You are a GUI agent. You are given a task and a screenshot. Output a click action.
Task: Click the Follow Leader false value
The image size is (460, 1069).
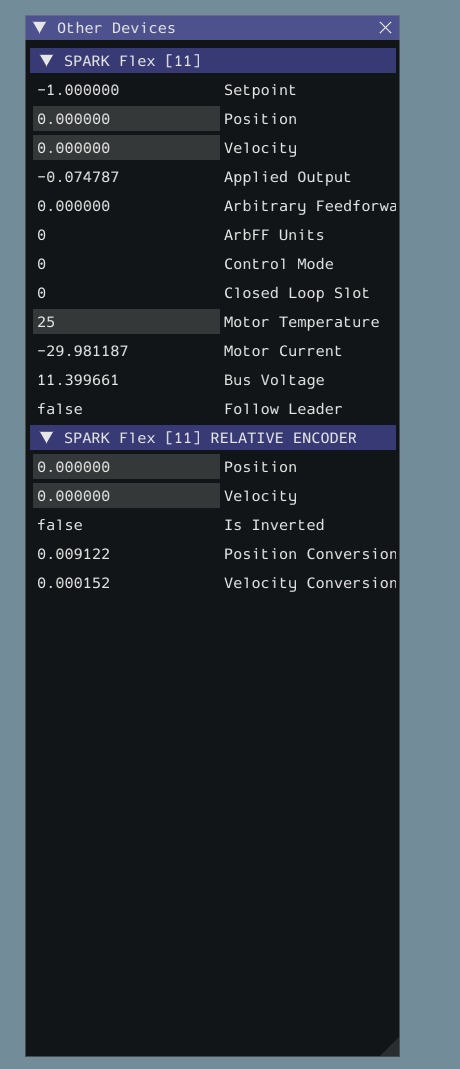point(60,409)
